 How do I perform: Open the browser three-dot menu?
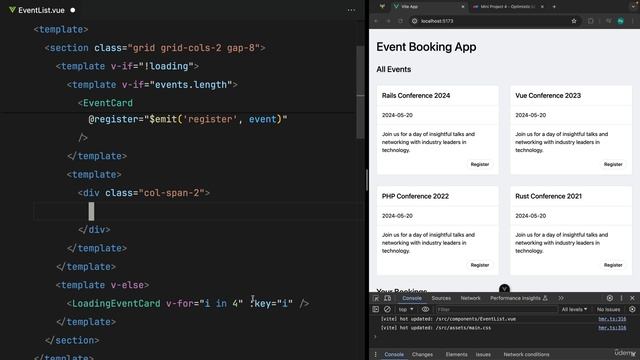coord(633,21)
